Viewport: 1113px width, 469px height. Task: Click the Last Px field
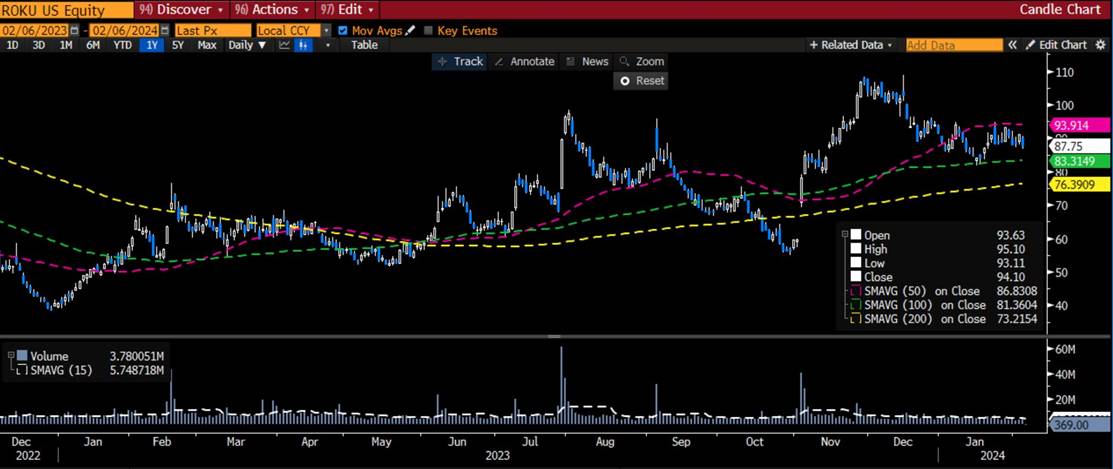tap(212, 31)
